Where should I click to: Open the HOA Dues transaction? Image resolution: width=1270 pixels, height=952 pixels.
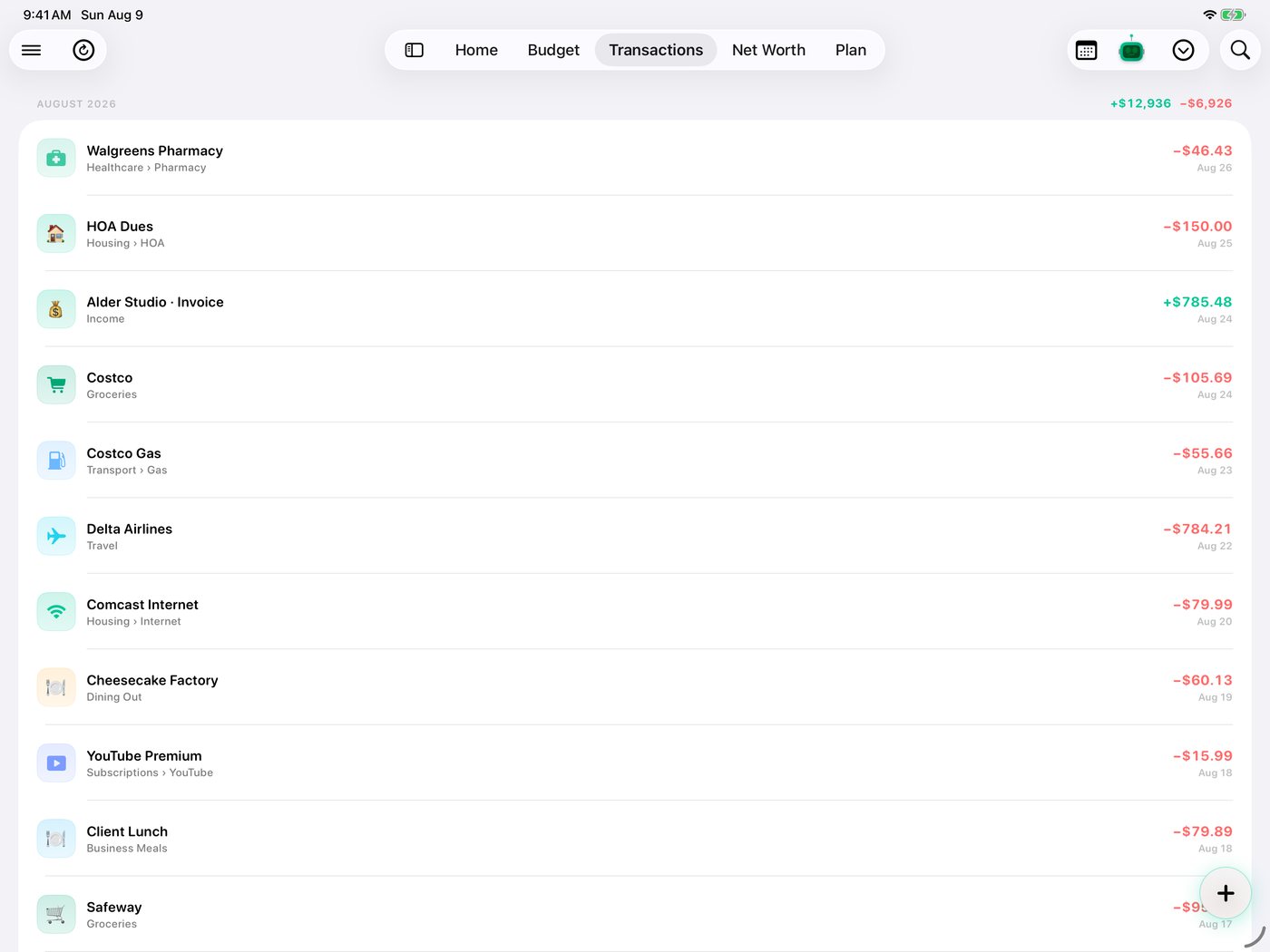634,234
